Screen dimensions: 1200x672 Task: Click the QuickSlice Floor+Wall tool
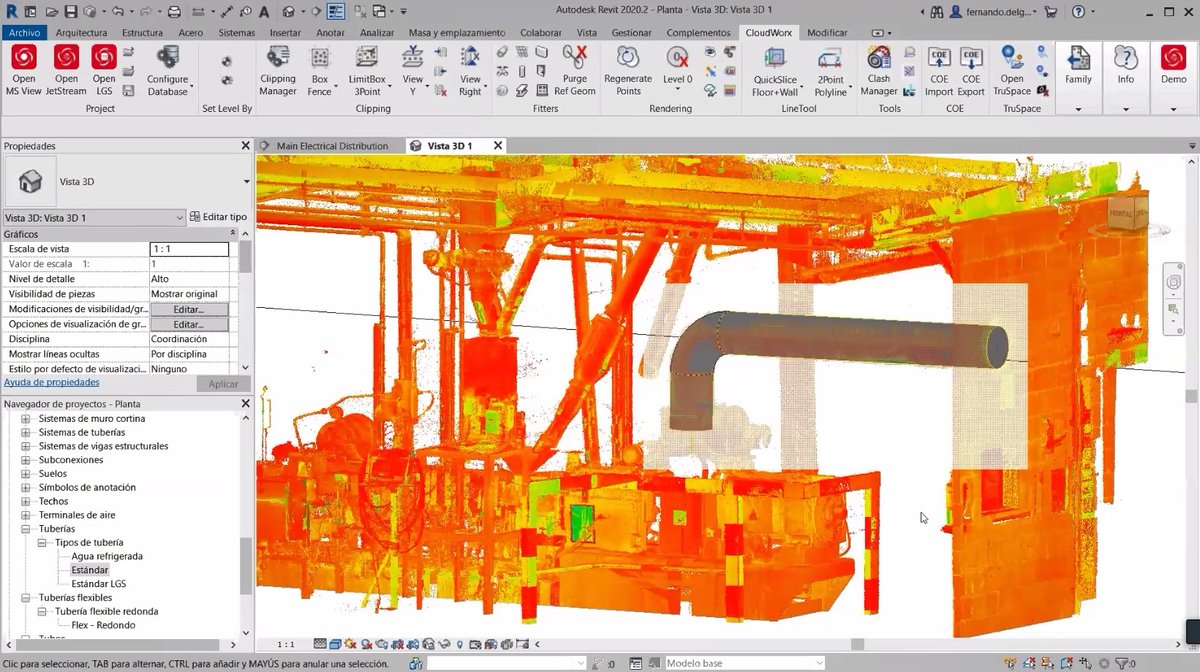(775, 70)
